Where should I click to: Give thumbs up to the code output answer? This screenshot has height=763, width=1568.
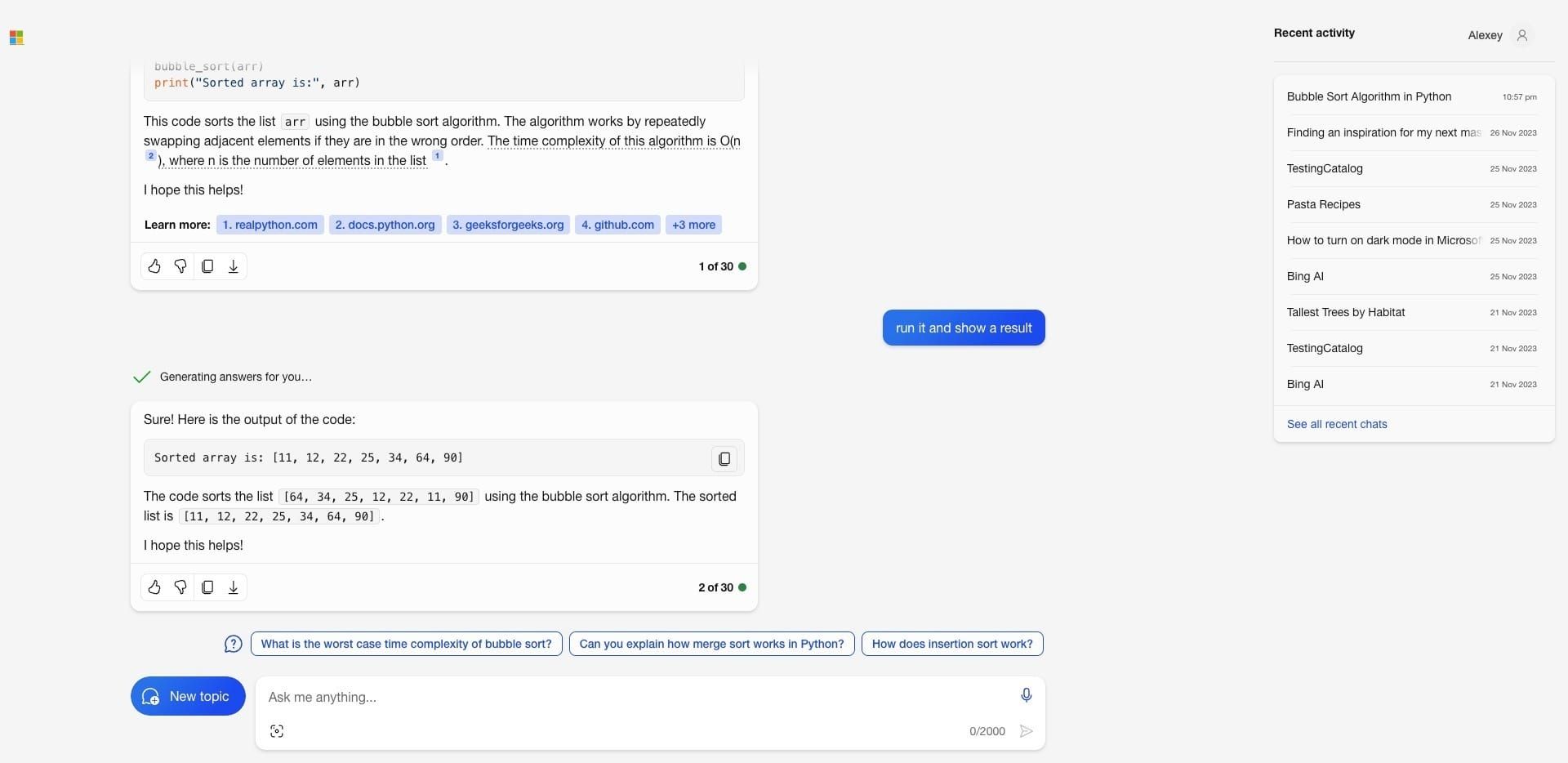point(154,587)
